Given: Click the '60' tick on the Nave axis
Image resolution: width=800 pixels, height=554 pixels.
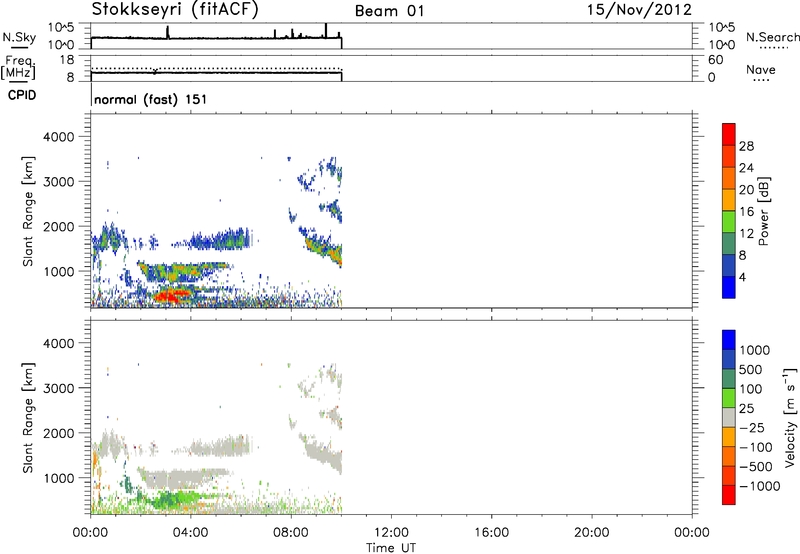Looking at the screenshot, I should tap(716, 60).
